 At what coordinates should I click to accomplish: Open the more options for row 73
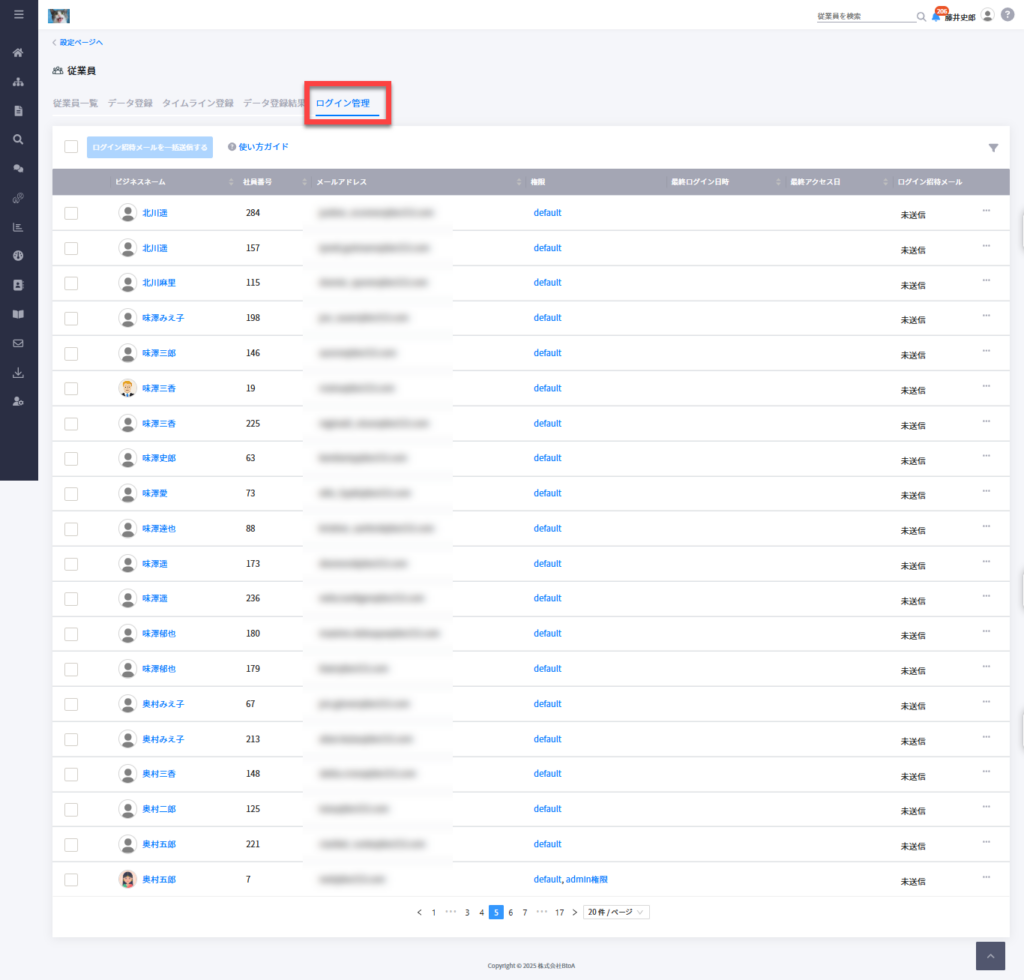pyautogui.click(x=986, y=492)
